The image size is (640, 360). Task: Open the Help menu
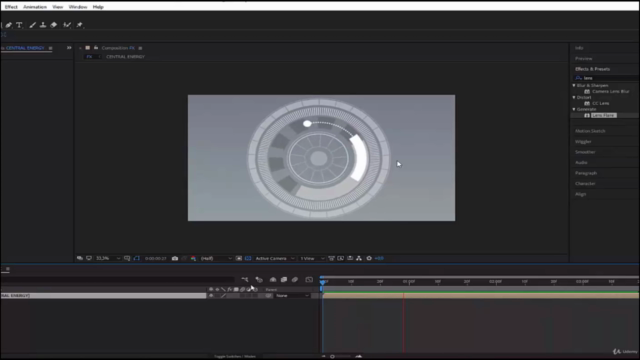coord(98,7)
